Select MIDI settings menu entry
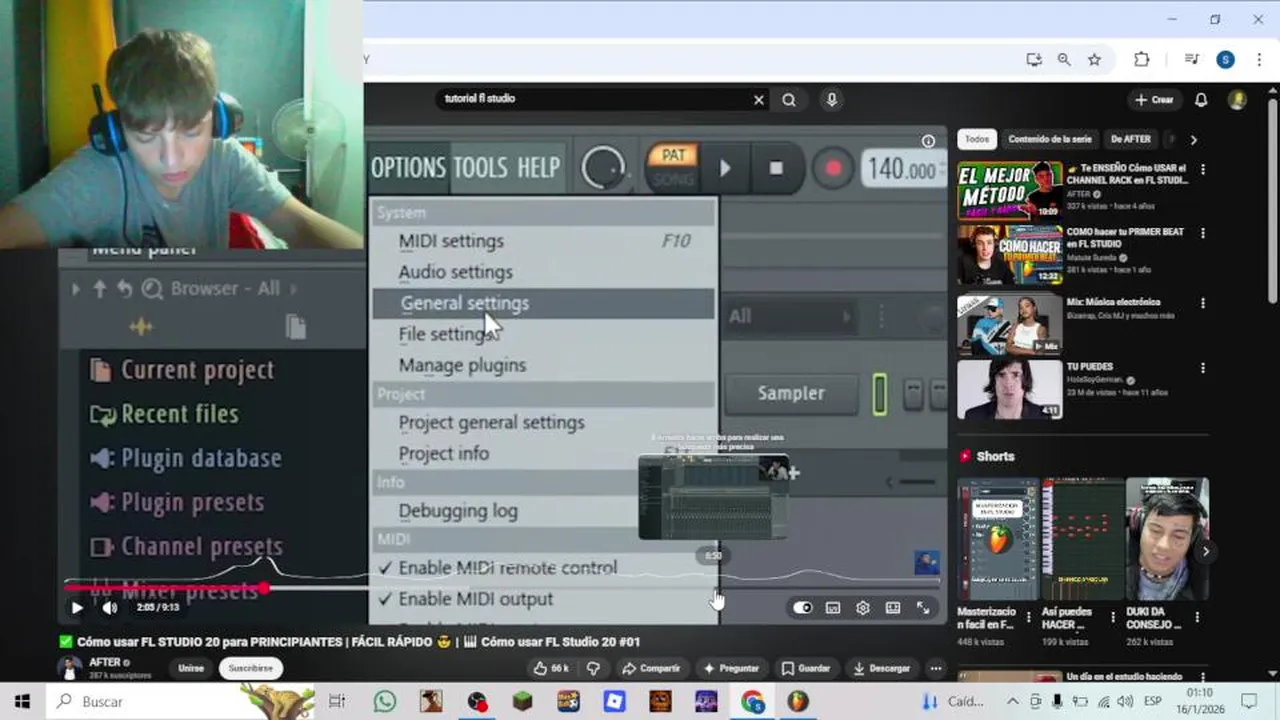1280x720 pixels. [545, 241]
